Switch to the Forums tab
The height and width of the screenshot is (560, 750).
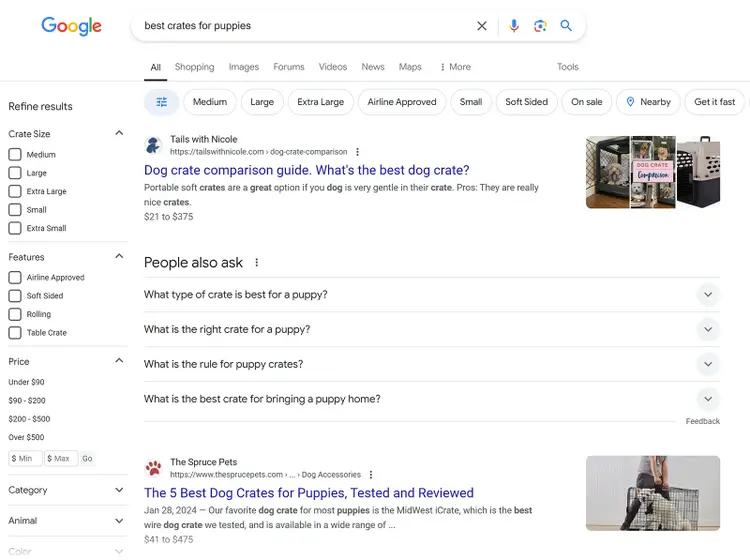(x=289, y=67)
